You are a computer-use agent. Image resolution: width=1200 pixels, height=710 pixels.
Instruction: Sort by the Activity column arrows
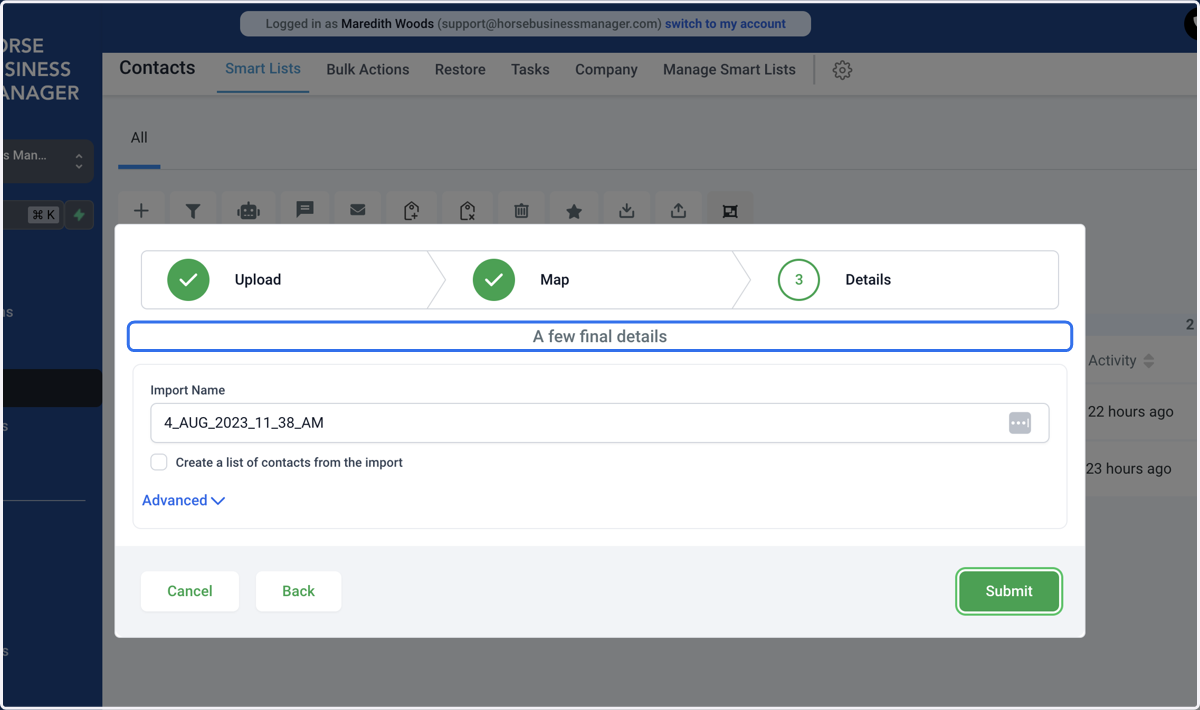tap(1149, 361)
